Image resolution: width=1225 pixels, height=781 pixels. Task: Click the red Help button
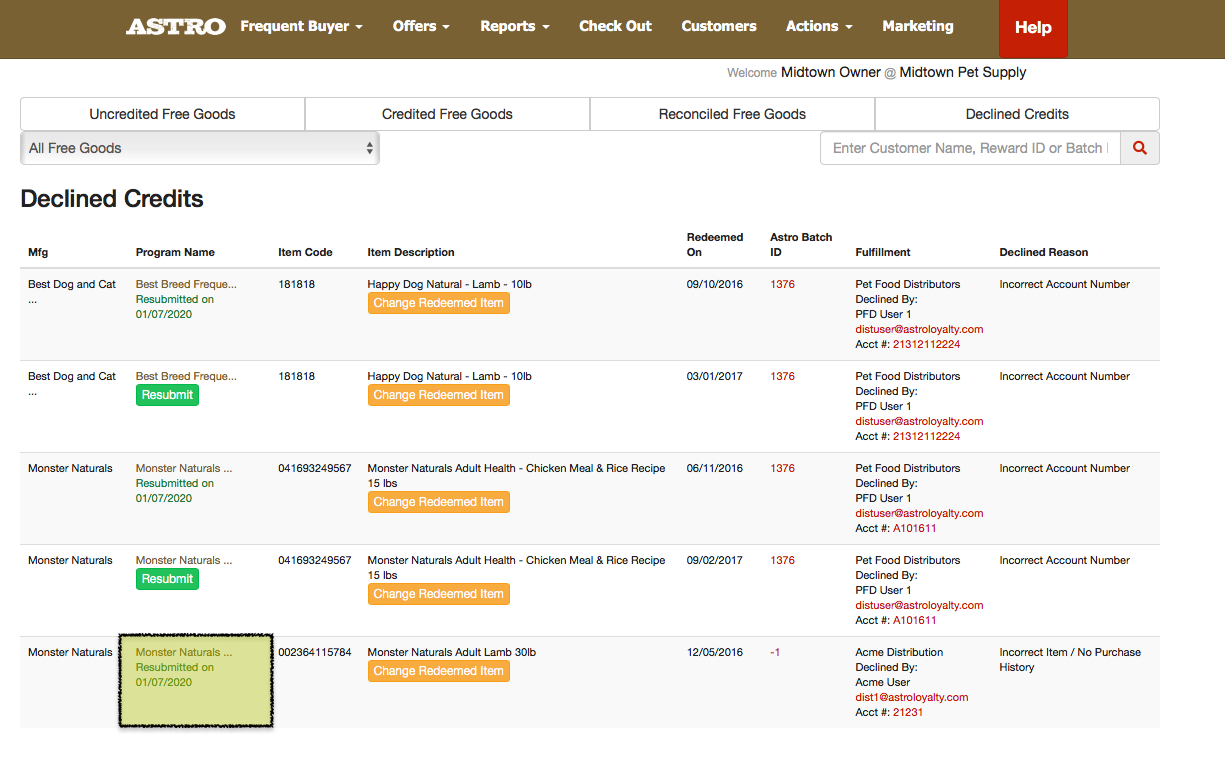pyautogui.click(x=1033, y=28)
